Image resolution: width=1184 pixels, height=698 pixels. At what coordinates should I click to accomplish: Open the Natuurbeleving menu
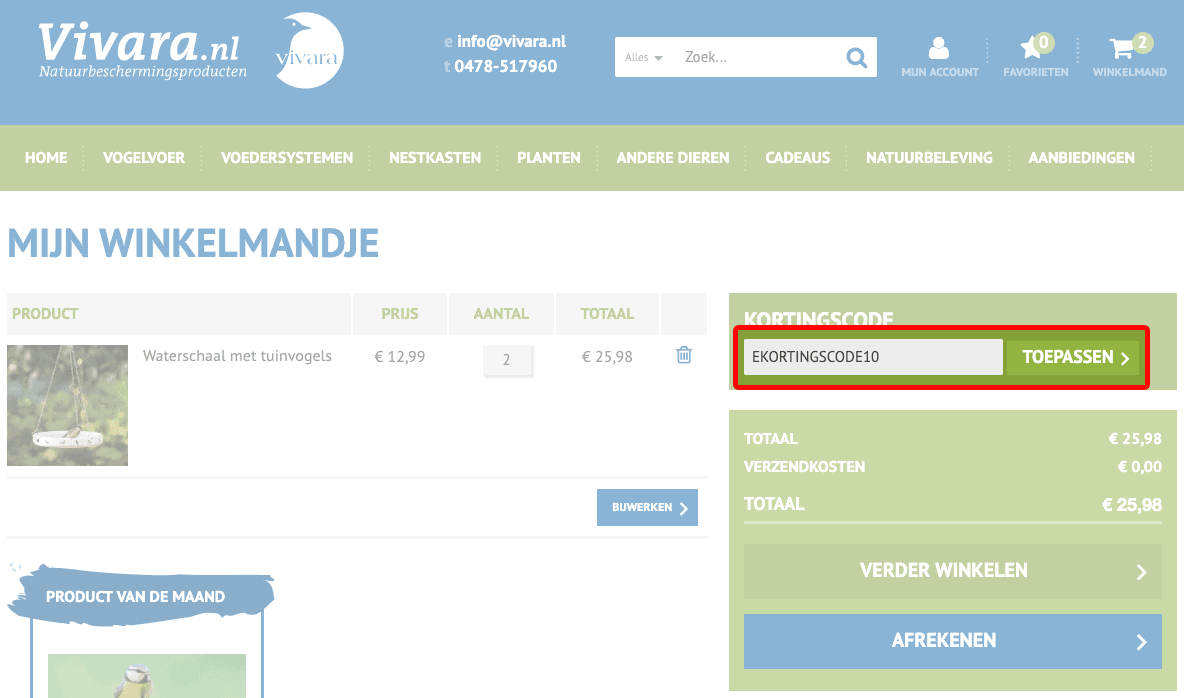(929, 158)
